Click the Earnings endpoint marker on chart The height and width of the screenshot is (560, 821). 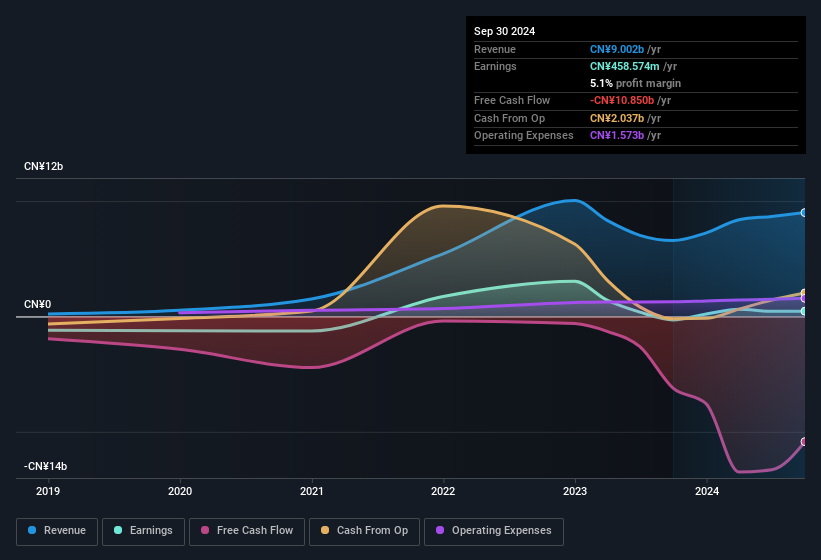[x=804, y=311]
